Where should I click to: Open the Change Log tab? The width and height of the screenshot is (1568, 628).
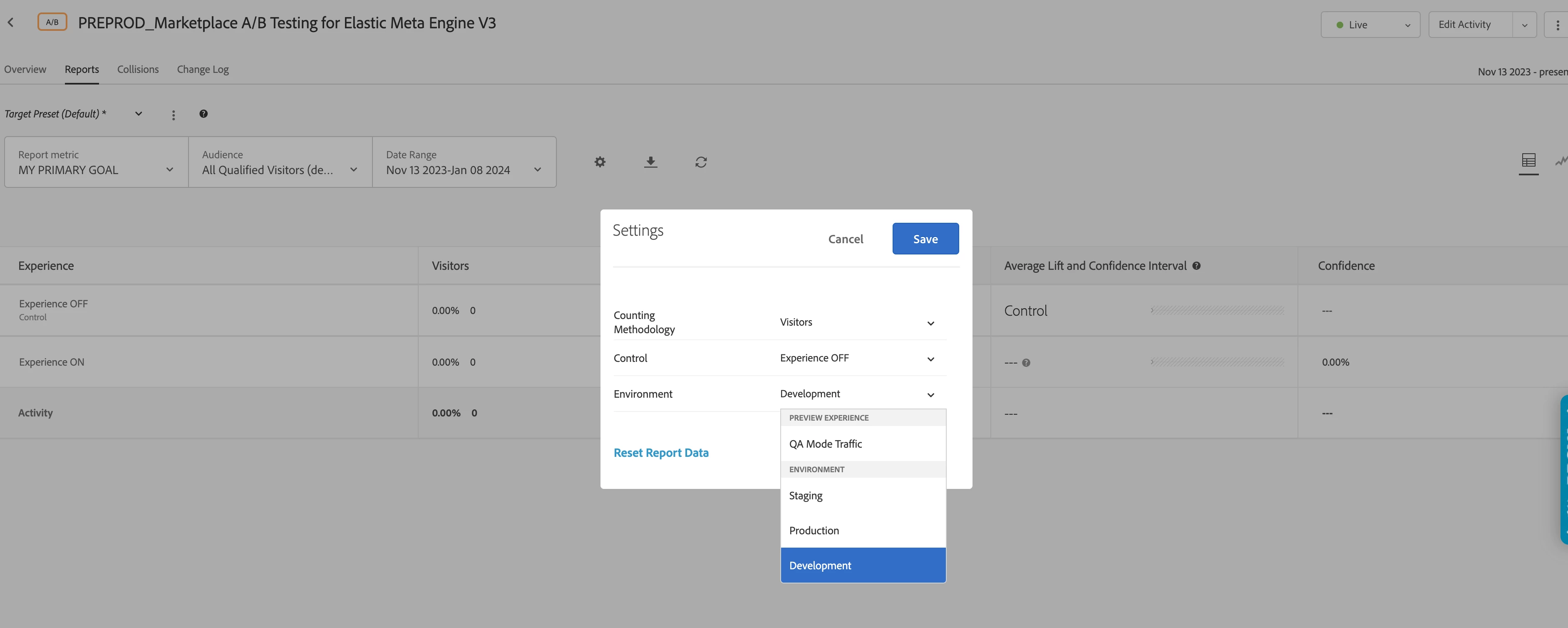point(203,70)
